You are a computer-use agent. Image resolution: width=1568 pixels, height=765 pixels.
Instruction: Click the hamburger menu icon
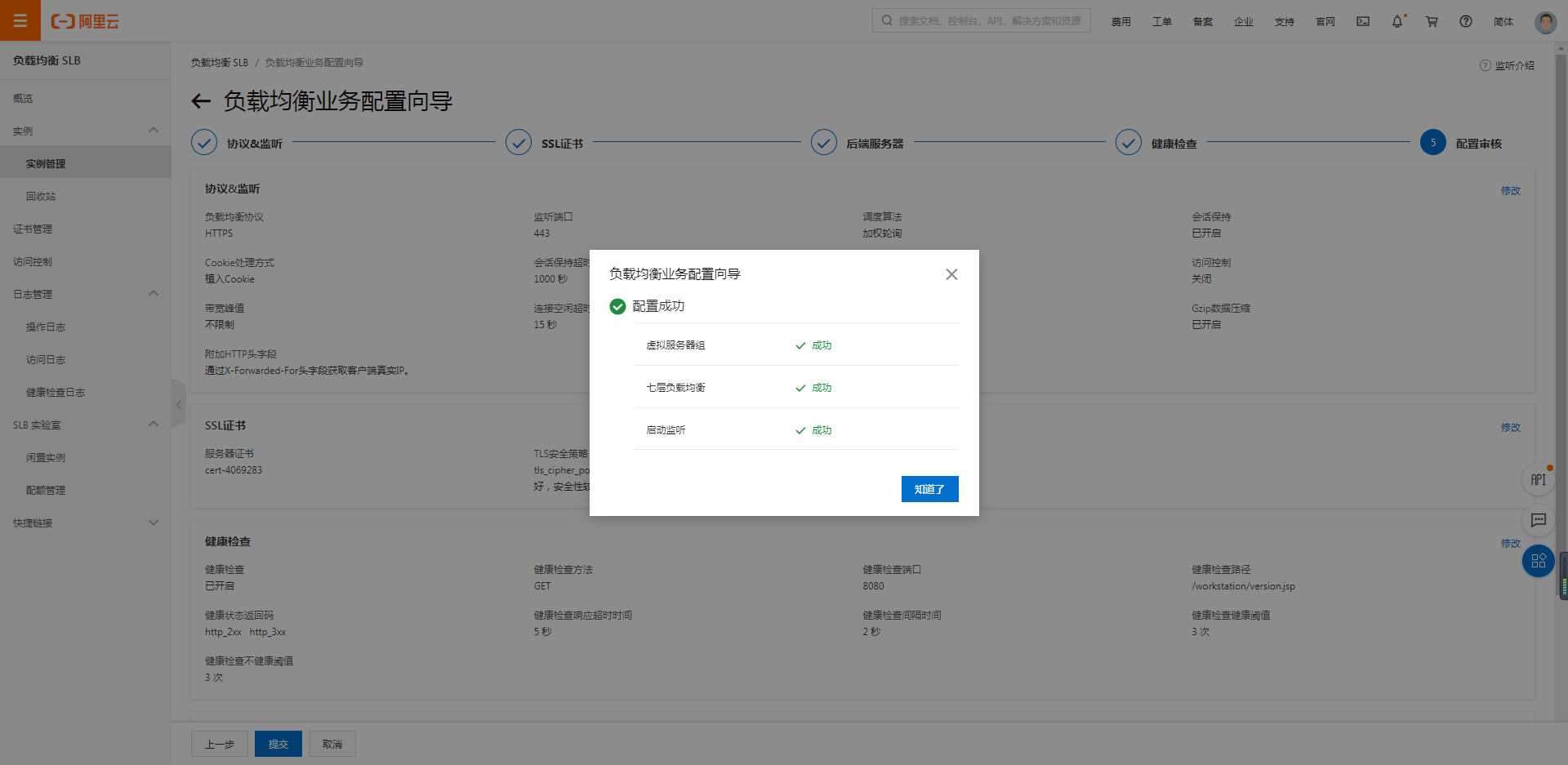click(x=20, y=20)
